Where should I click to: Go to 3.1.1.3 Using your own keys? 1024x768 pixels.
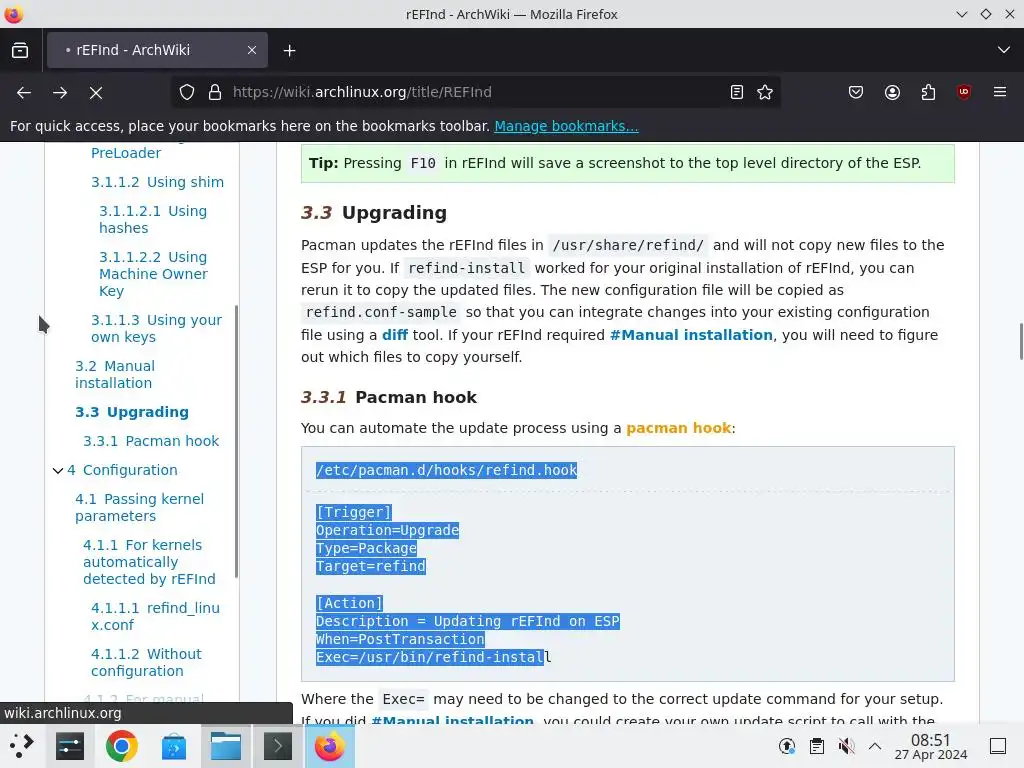pyautogui.click(x=156, y=328)
